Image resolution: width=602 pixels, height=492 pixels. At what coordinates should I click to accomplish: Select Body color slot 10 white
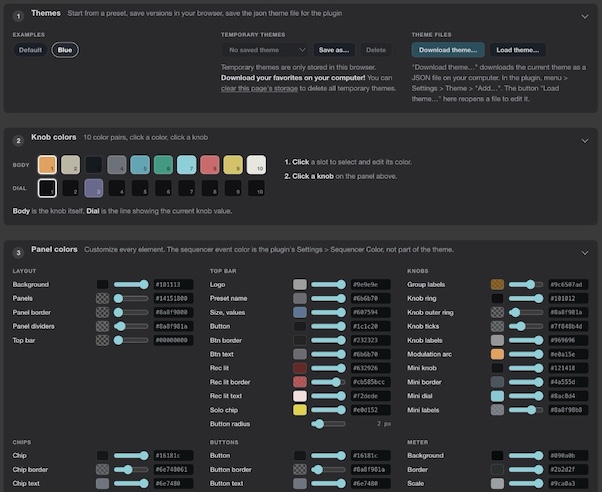tap(256, 165)
